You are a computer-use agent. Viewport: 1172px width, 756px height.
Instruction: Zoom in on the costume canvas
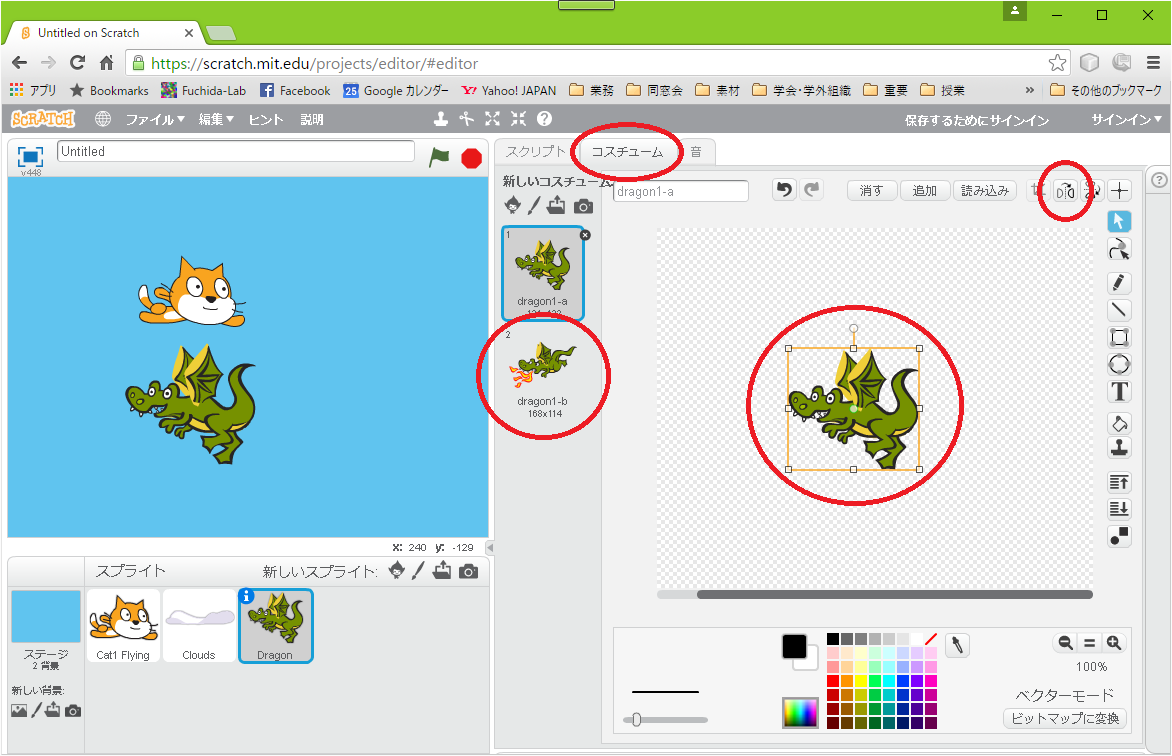[1113, 644]
